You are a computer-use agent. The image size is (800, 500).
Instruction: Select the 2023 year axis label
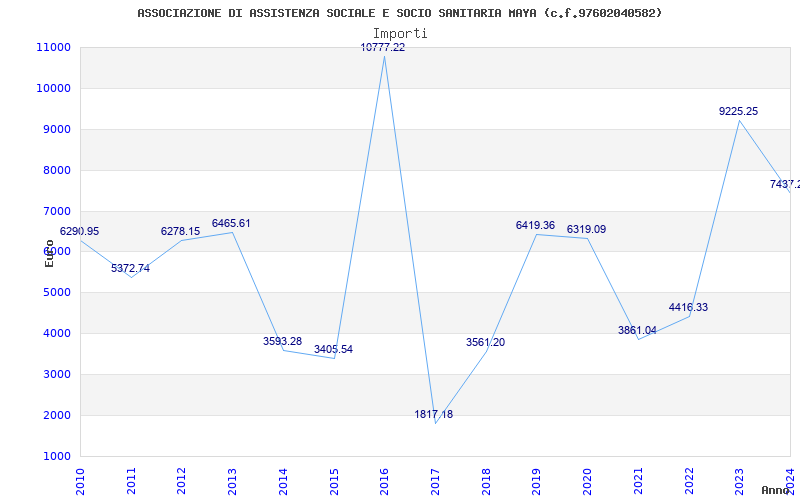coord(739,481)
